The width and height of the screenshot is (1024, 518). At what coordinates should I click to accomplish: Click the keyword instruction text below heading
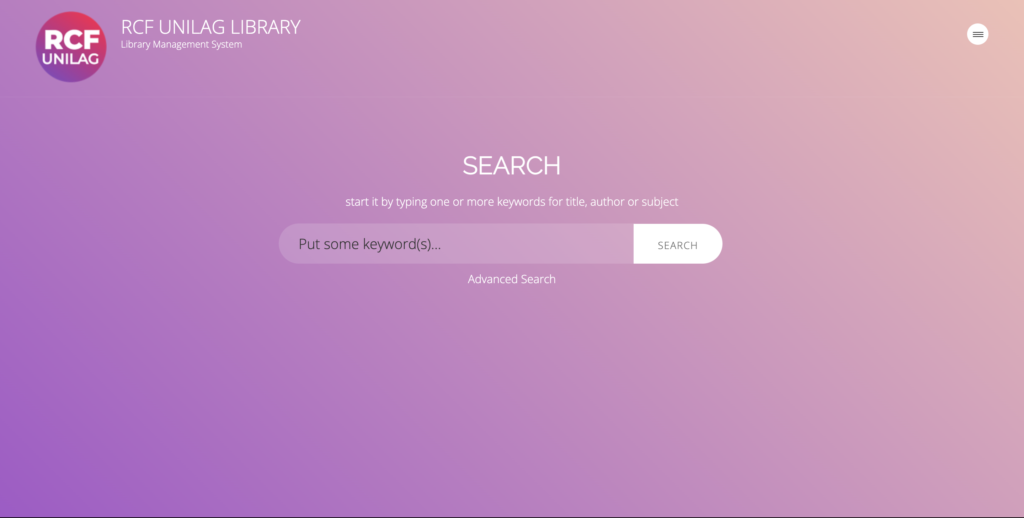pyautogui.click(x=511, y=202)
